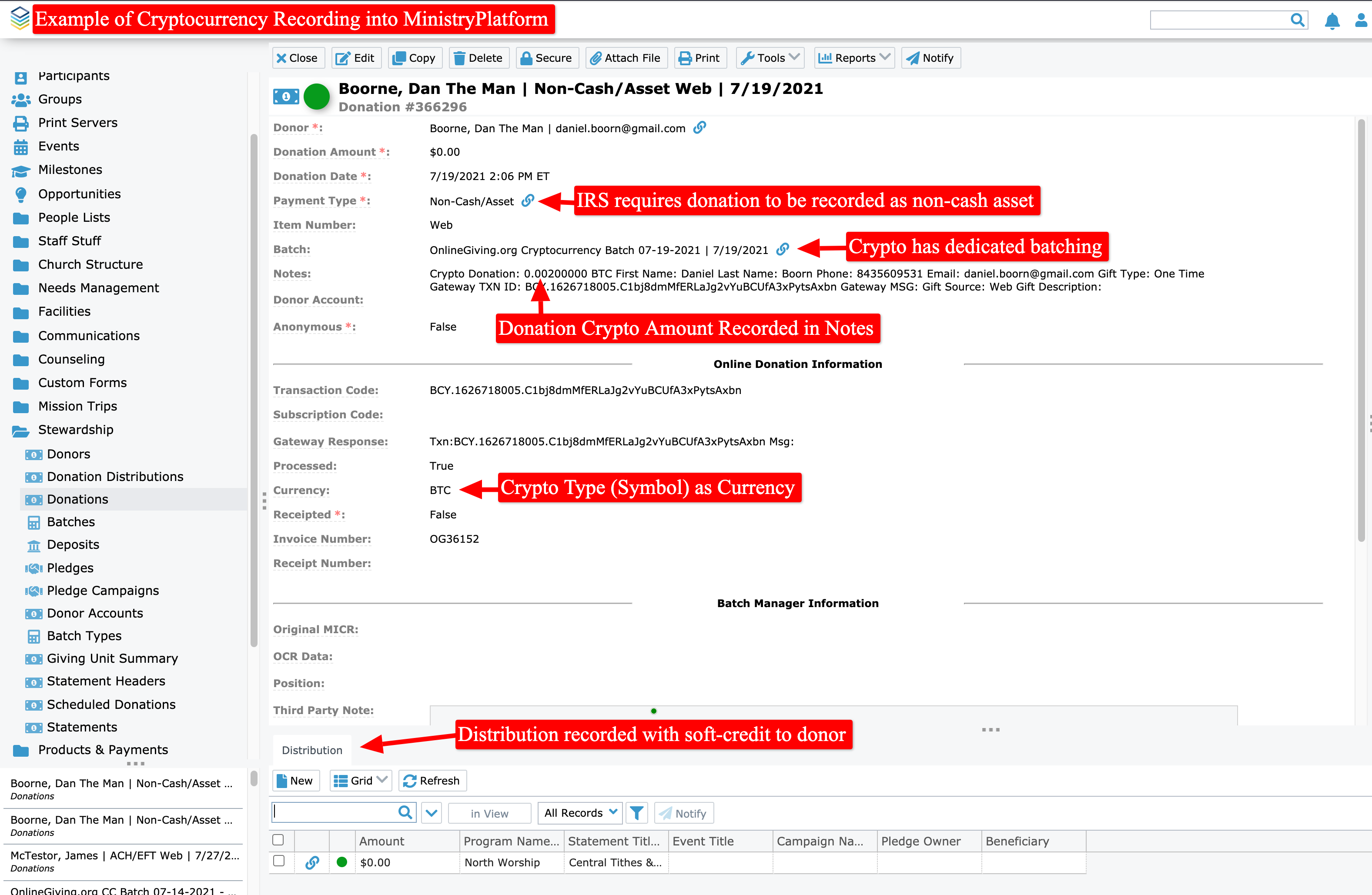Open the Batch record link icon
The height and width of the screenshot is (895, 1372).
coord(782,249)
